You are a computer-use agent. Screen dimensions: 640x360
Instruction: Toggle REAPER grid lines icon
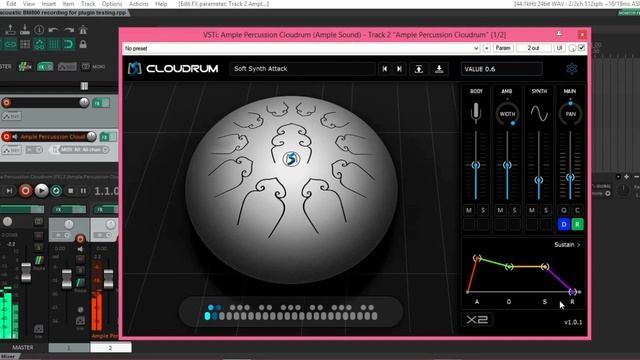coord(53,44)
